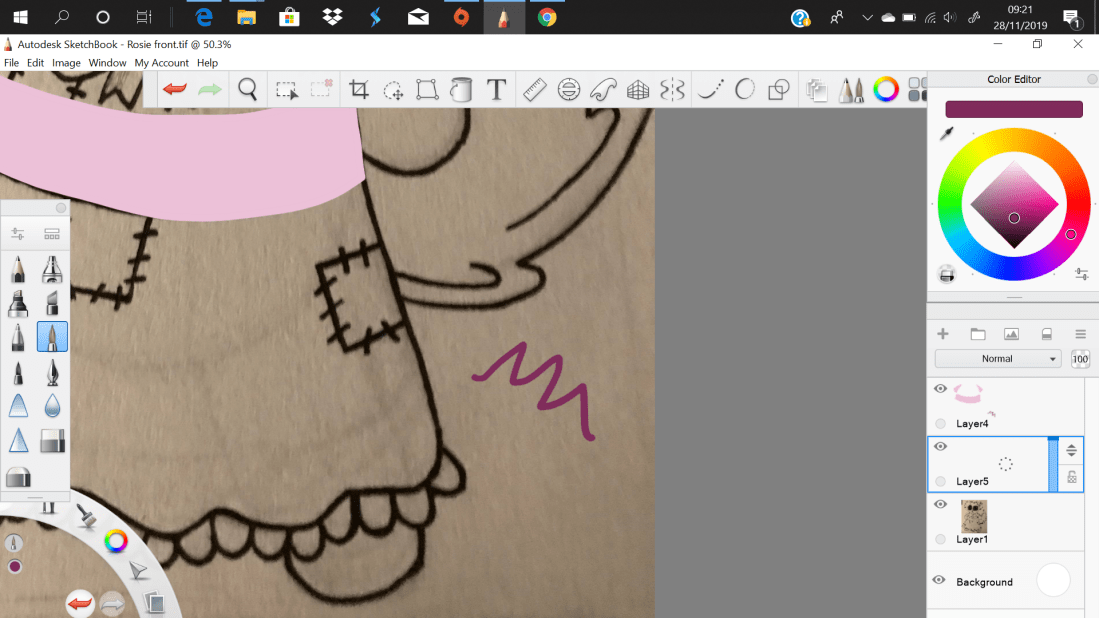Viewport: 1099px width, 618px height.
Task: Select the Text tool
Action: tap(496, 89)
